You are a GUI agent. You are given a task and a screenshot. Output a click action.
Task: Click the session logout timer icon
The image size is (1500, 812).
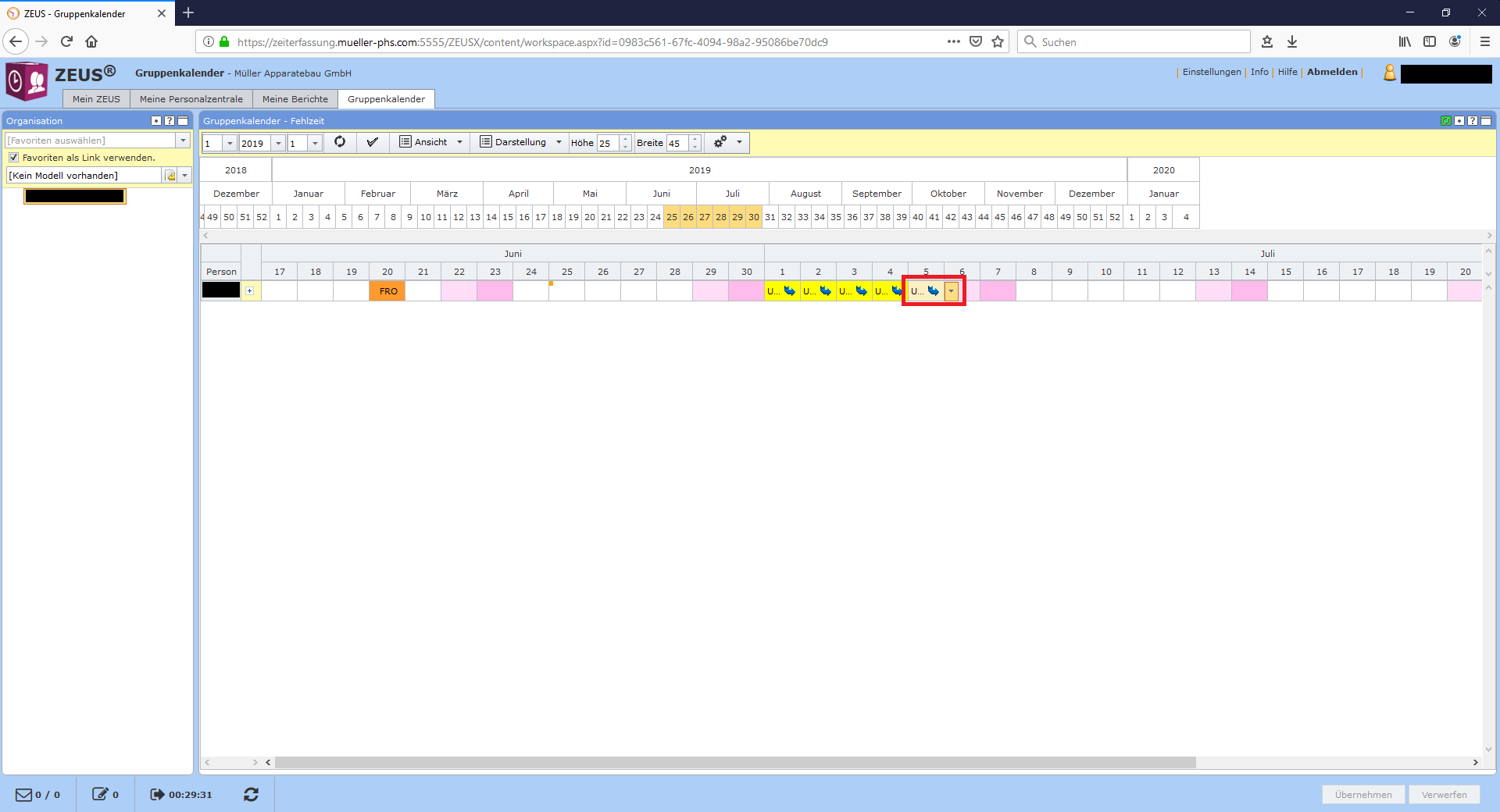(157, 794)
